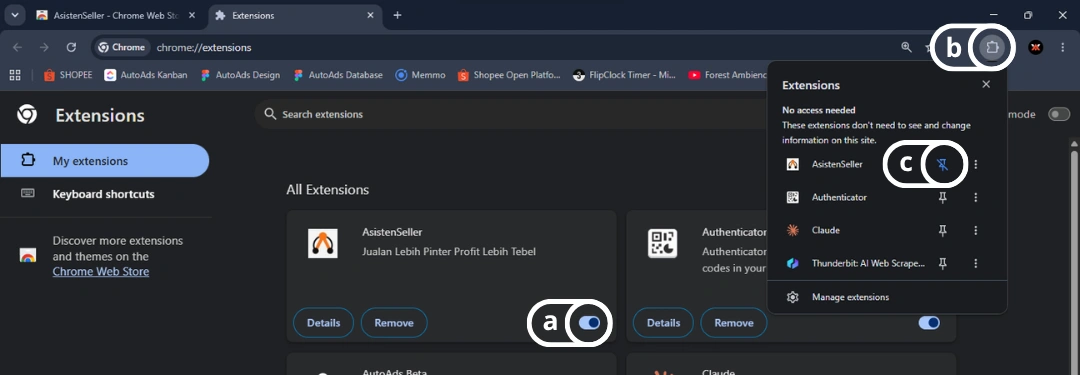
Task: Click the Manage extensions gear icon
Action: click(793, 297)
